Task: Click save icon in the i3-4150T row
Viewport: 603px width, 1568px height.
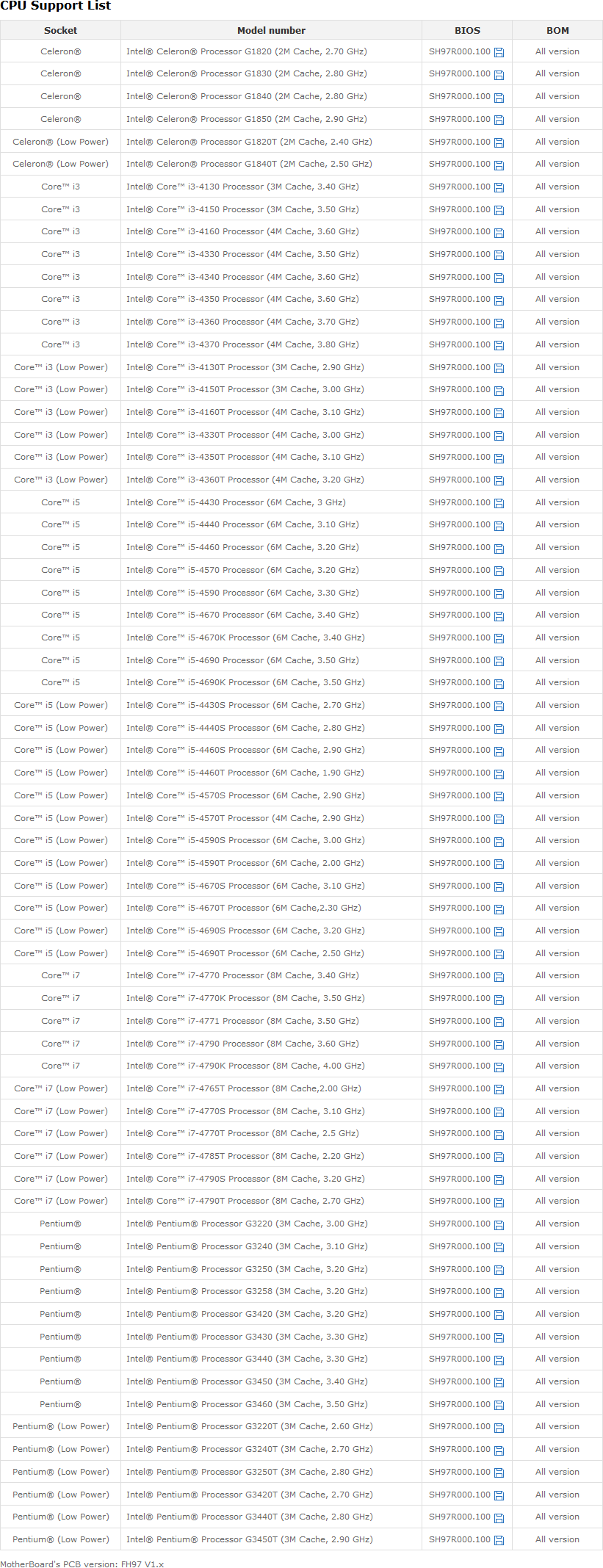Action: (499, 390)
